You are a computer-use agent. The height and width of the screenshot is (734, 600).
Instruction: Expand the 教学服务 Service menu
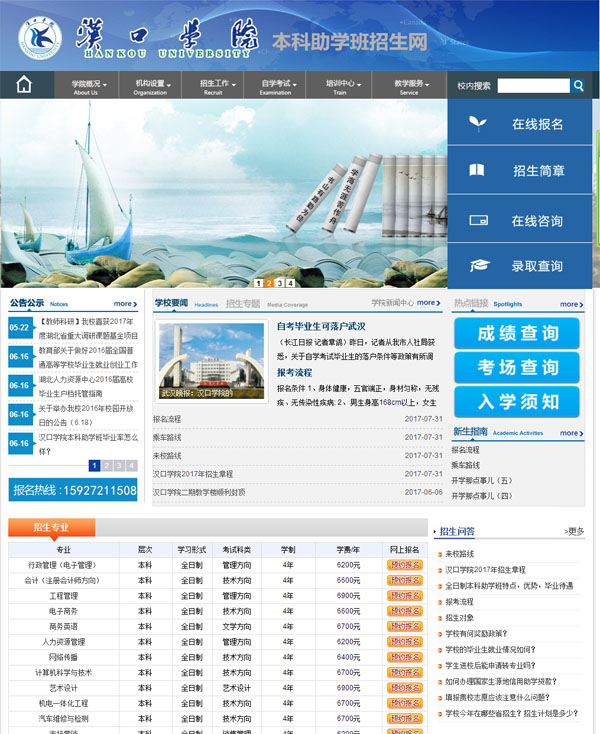[409, 86]
